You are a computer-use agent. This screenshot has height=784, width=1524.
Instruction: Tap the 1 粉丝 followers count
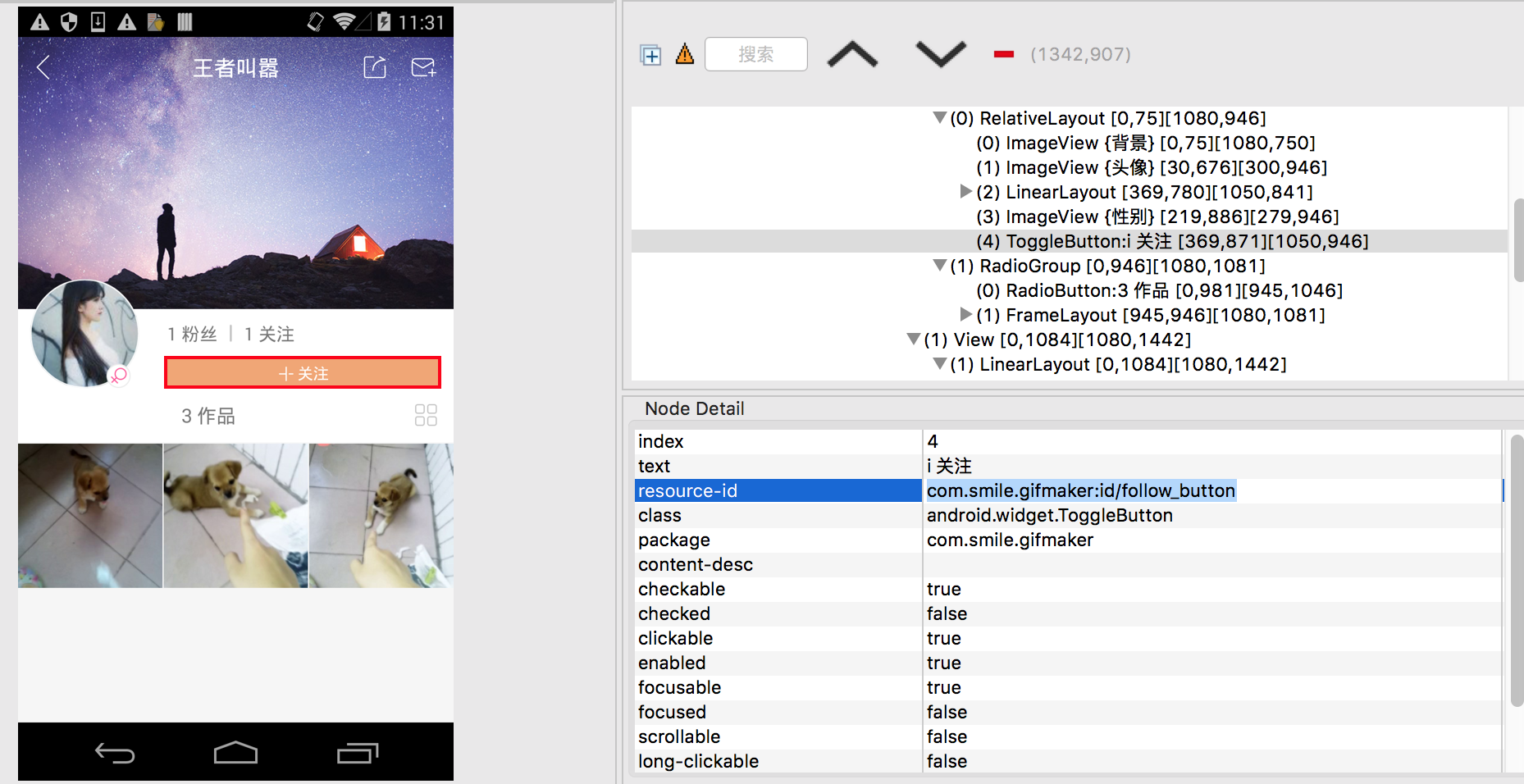coord(193,334)
